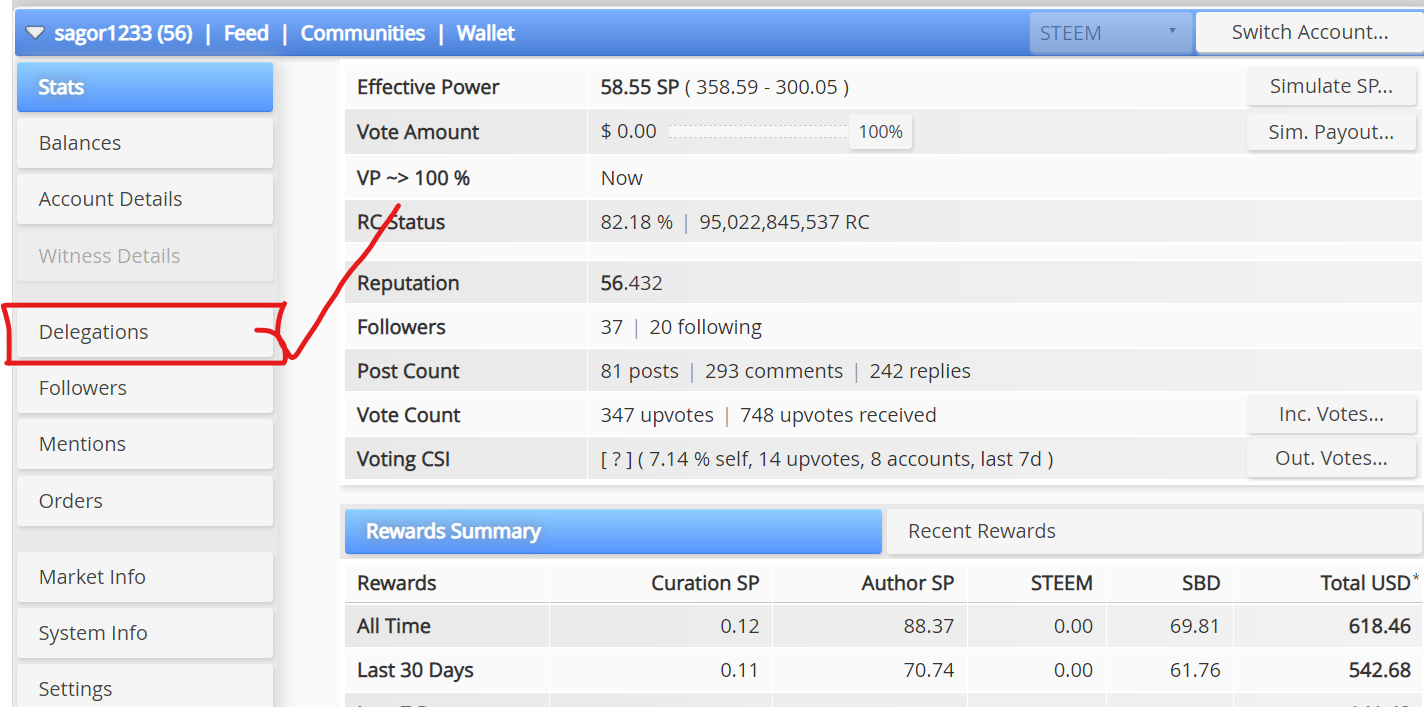
Task: Click the Switch Account button
Action: (x=1309, y=32)
